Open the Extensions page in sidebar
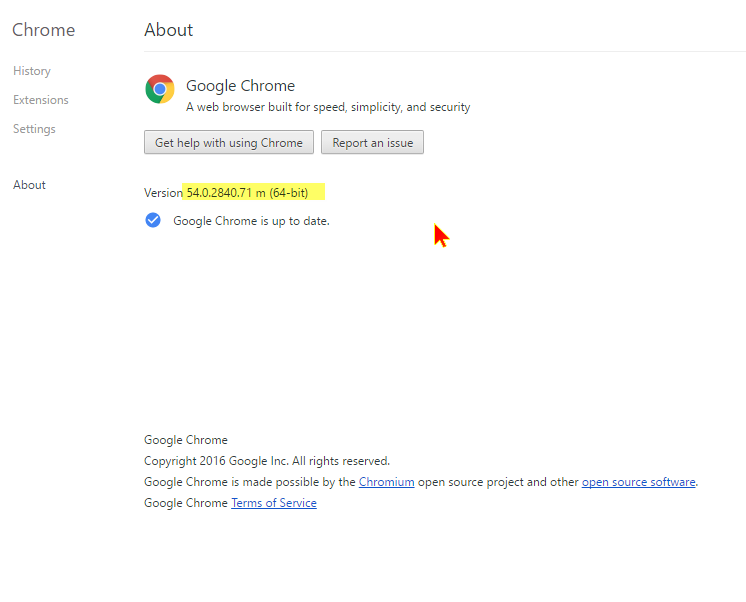This screenshot has height=602, width=746. [x=41, y=100]
